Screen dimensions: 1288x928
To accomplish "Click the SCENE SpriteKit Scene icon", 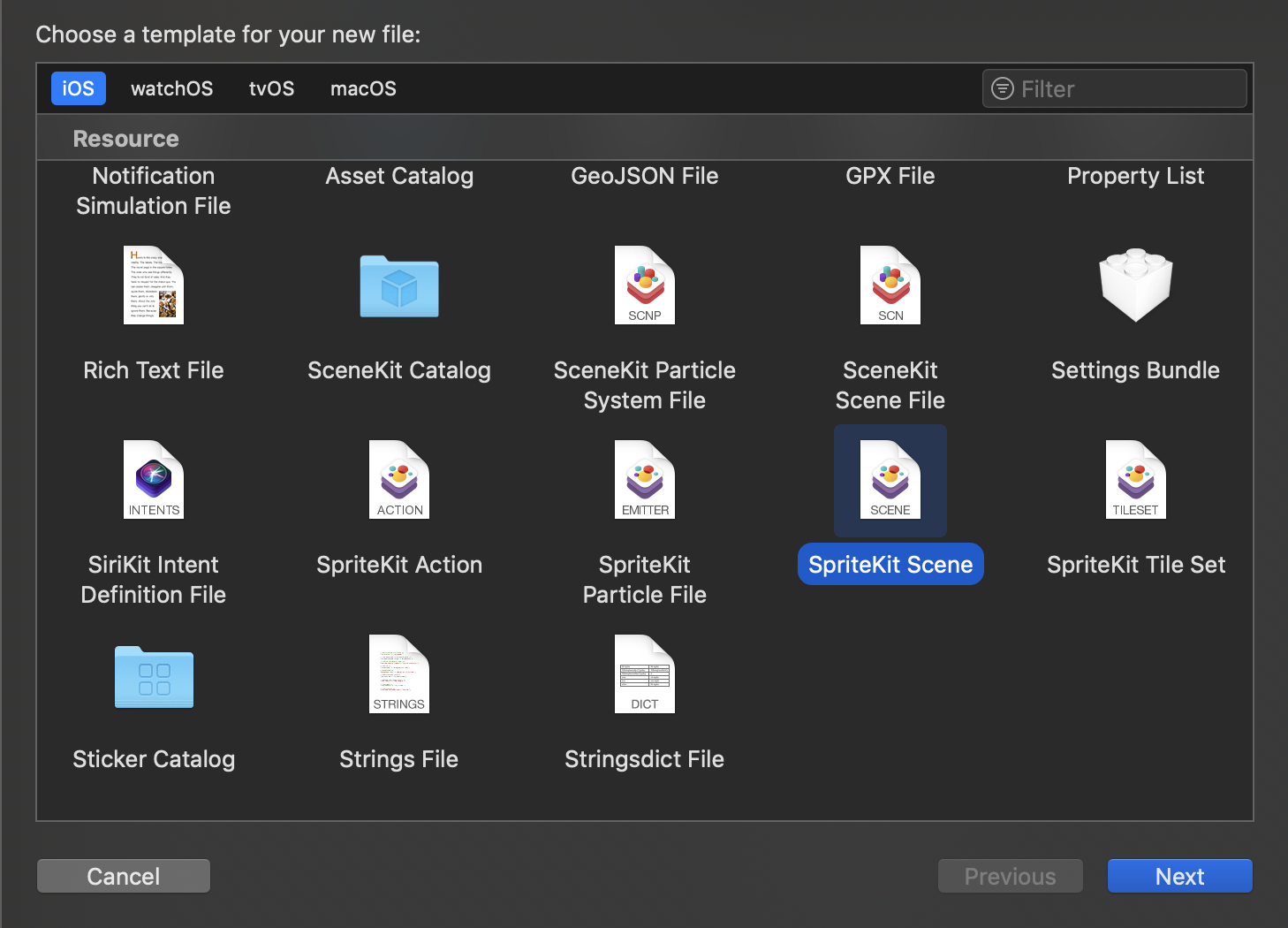I will click(x=890, y=480).
